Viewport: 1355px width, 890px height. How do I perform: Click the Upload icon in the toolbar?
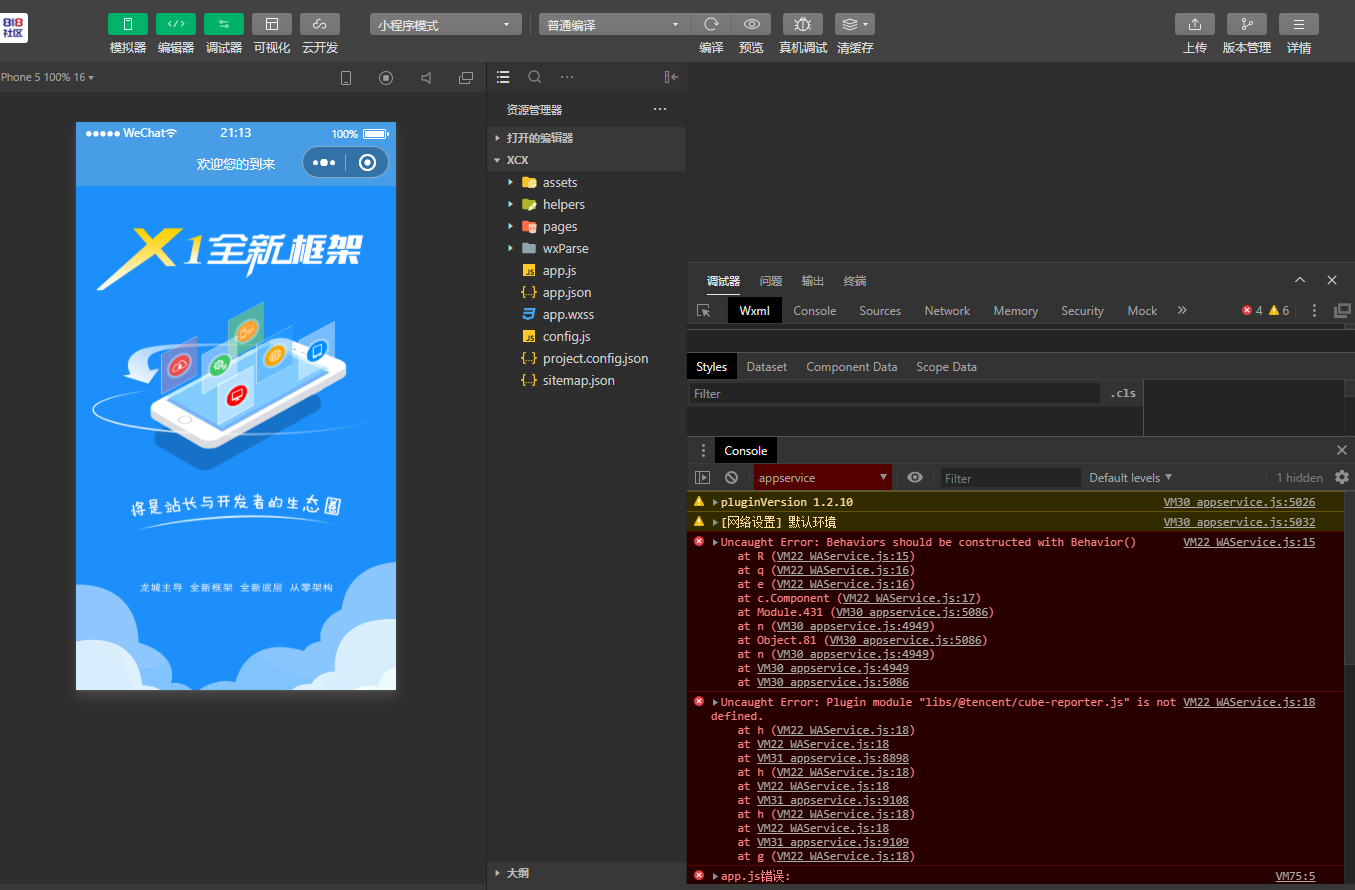[1194, 24]
